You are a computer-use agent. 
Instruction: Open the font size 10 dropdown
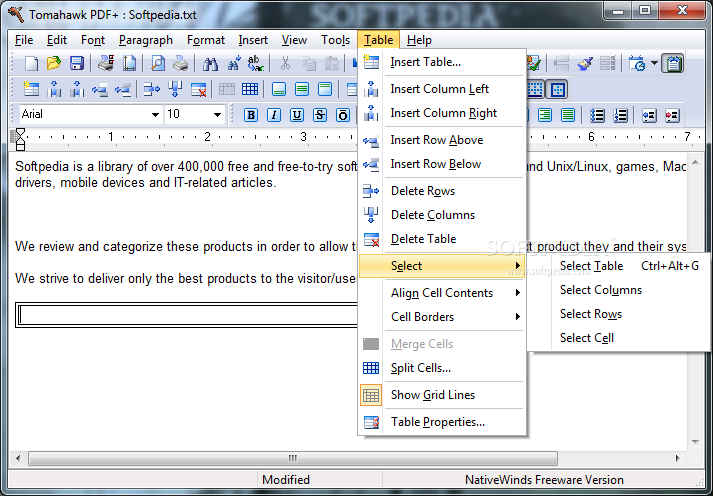click(217, 115)
